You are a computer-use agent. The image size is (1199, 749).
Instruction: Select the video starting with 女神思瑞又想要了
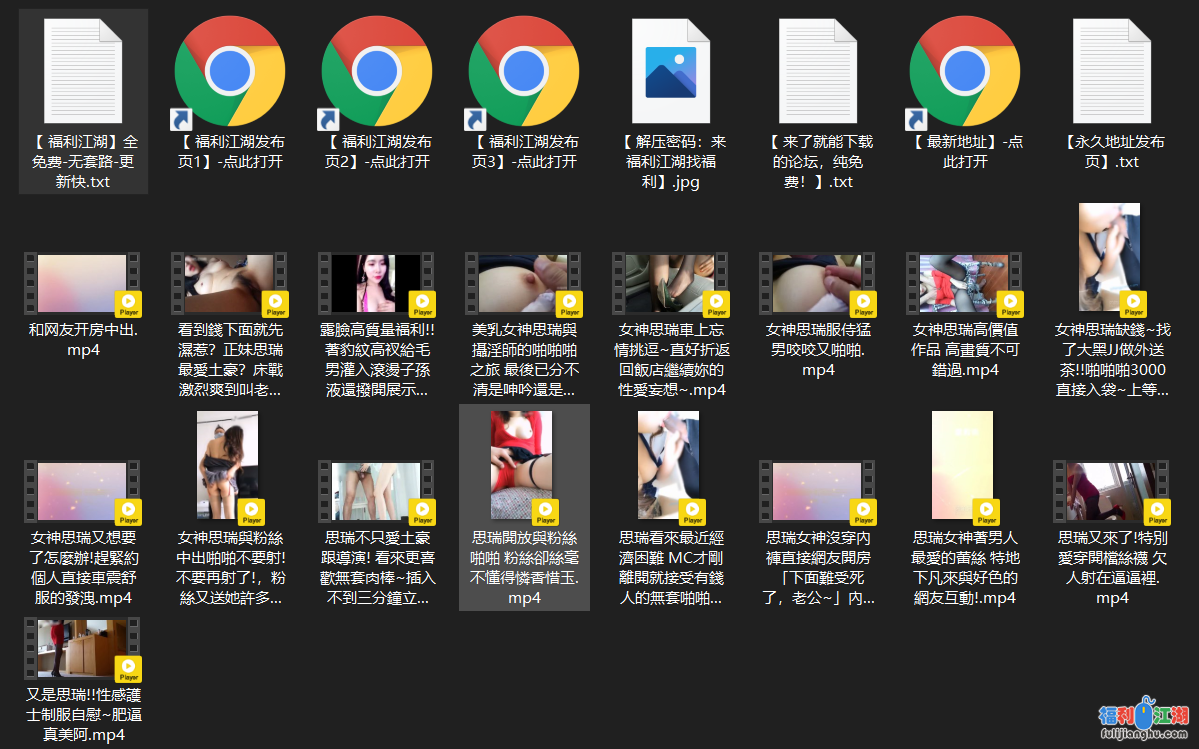pos(83,491)
